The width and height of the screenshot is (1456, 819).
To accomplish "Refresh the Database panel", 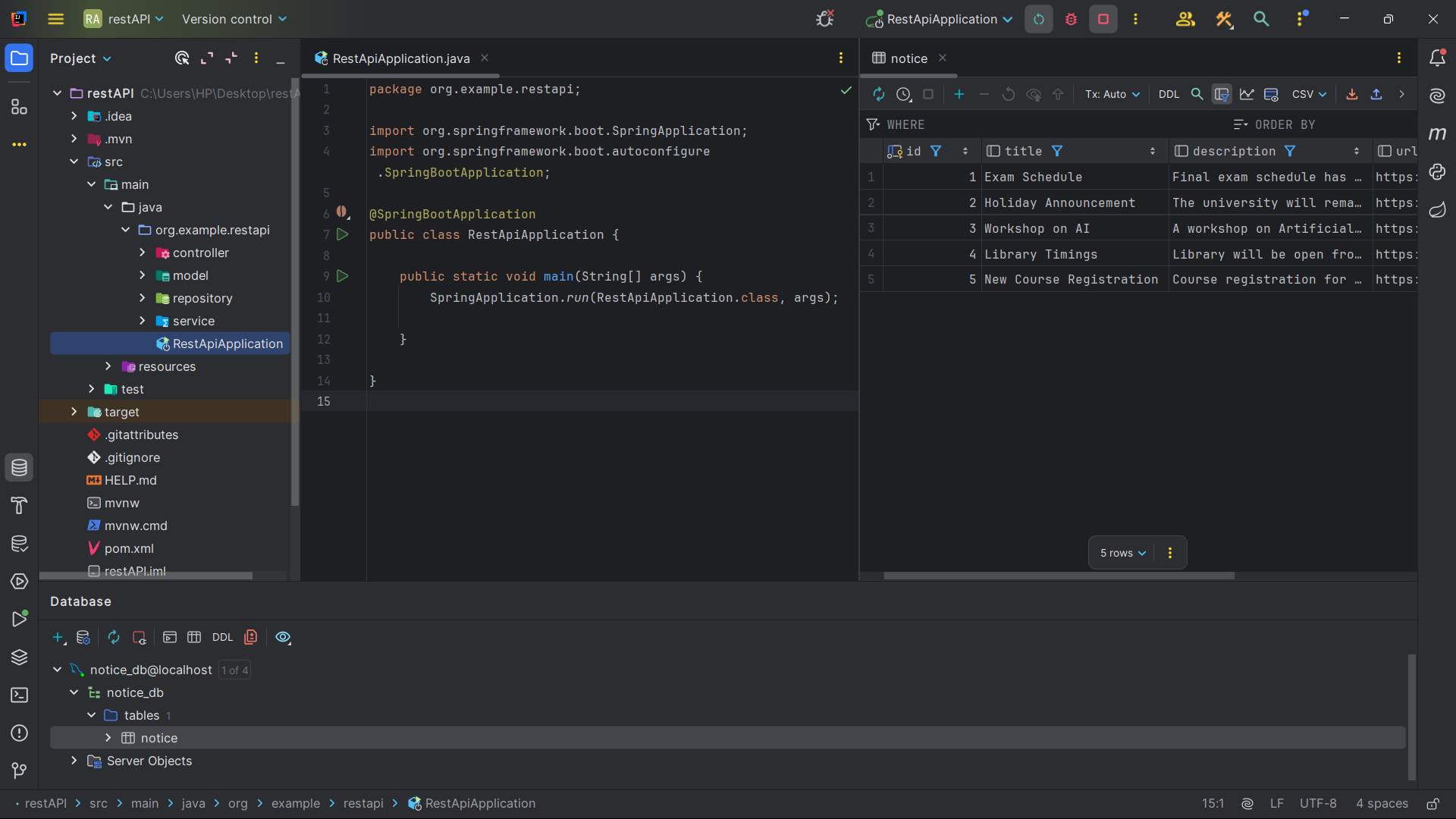I will pyautogui.click(x=114, y=637).
